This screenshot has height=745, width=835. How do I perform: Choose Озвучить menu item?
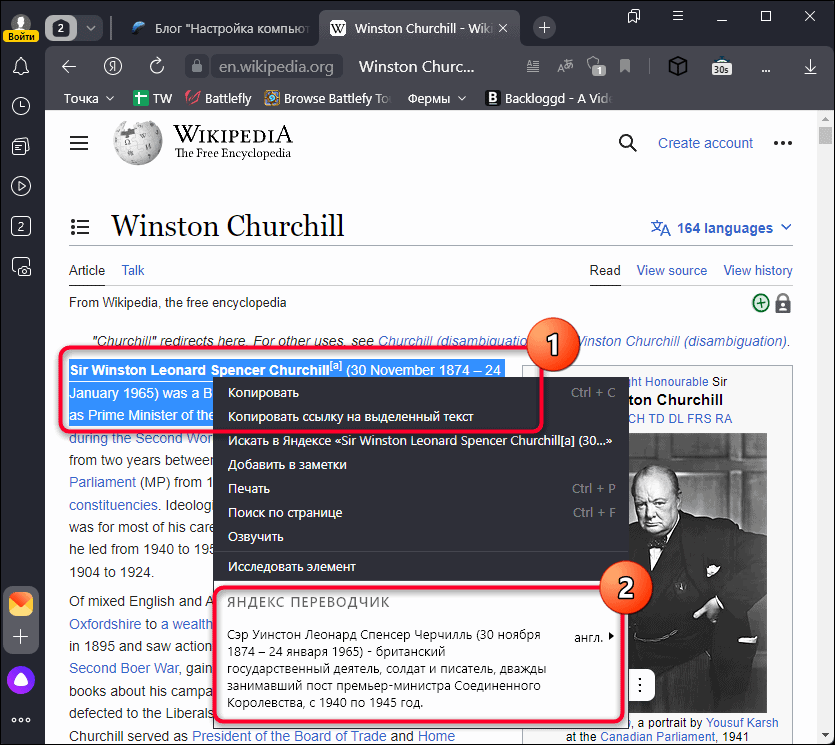pyautogui.click(x=421, y=537)
